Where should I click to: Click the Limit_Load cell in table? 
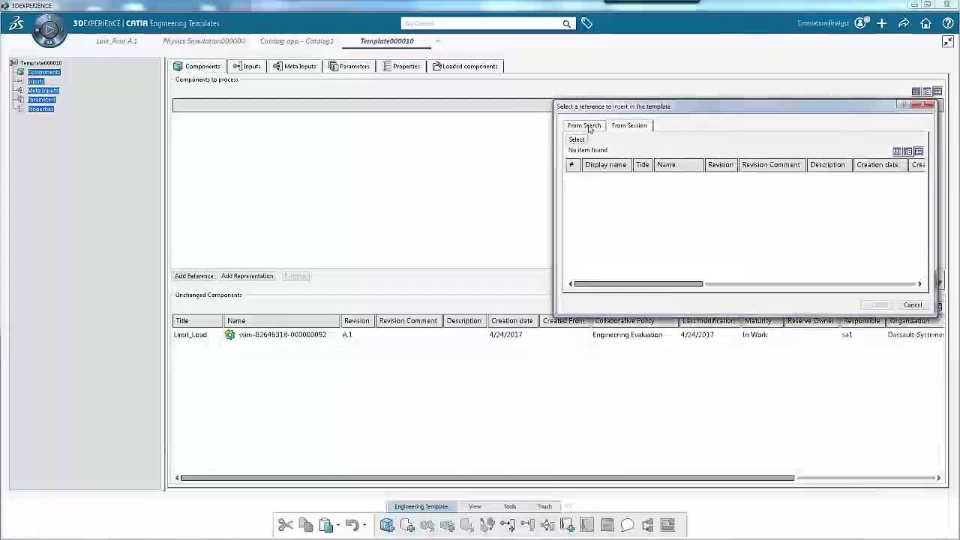pos(190,335)
